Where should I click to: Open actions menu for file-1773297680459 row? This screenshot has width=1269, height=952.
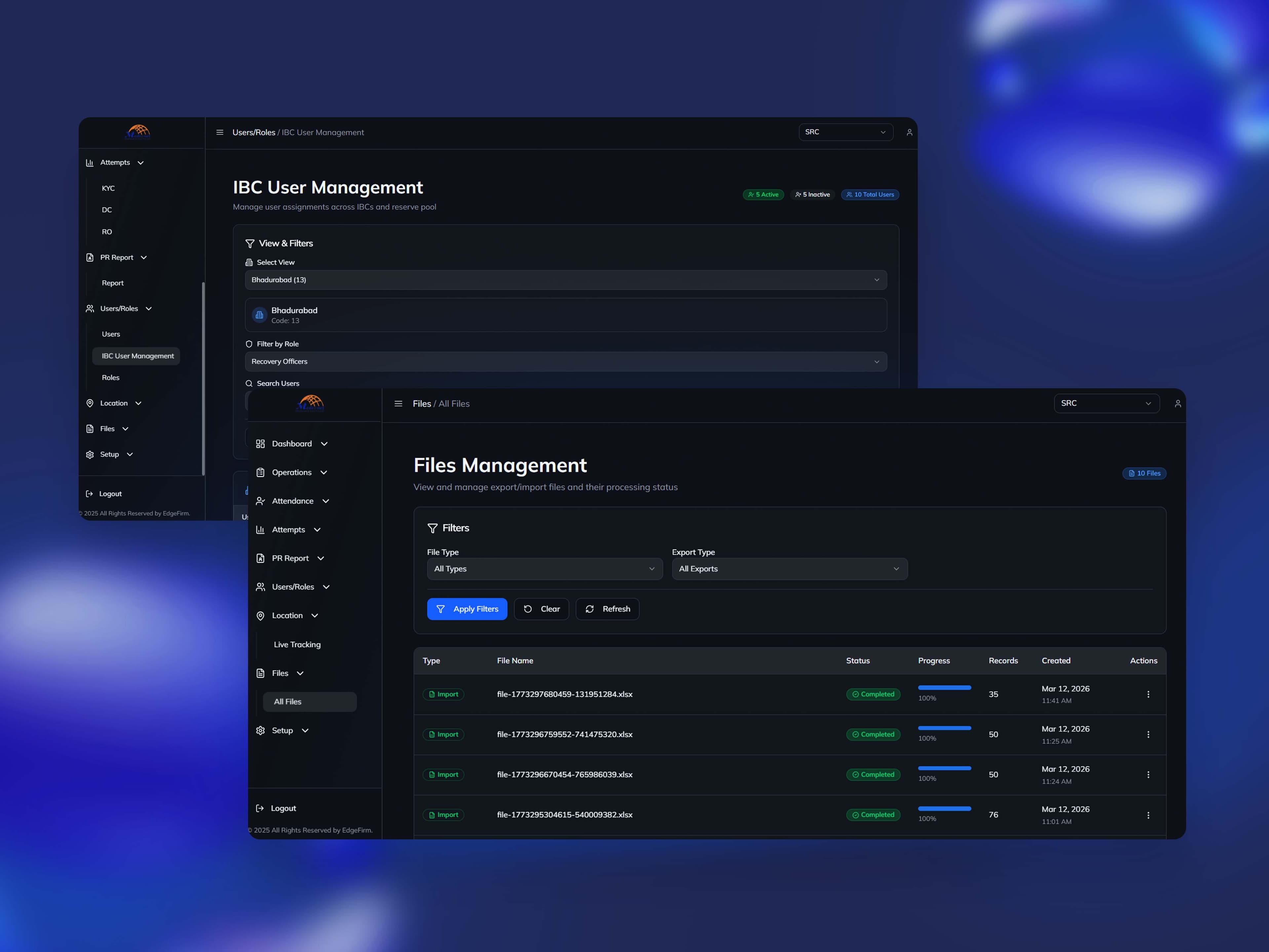[1148, 695]
